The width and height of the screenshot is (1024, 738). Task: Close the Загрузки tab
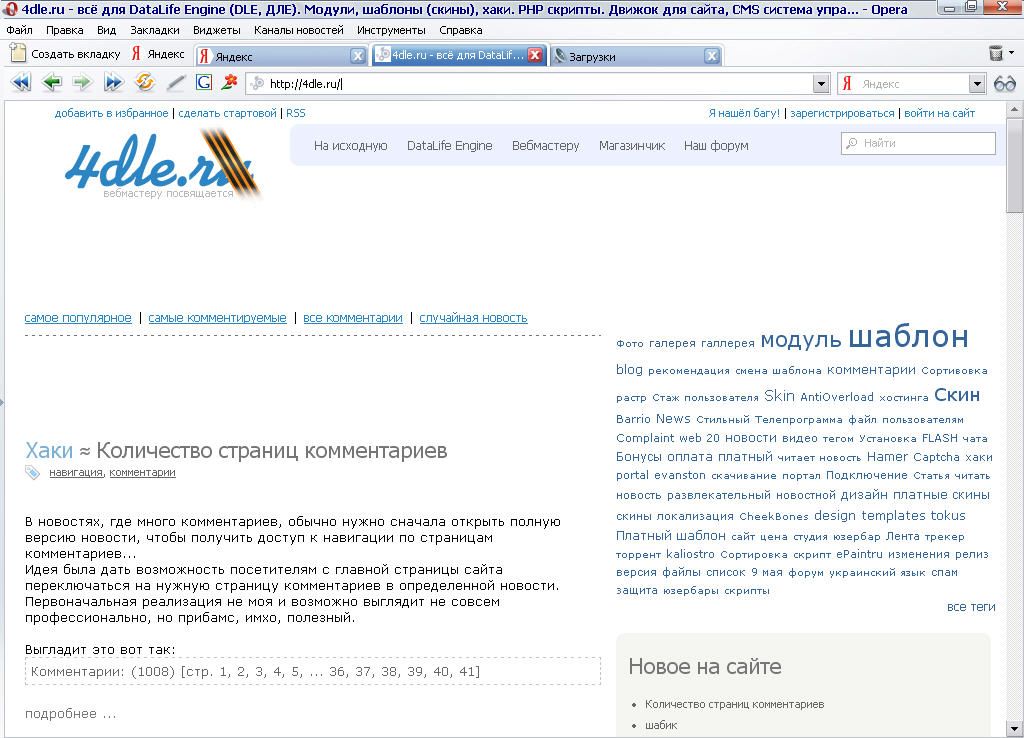(x=711, y=56)
